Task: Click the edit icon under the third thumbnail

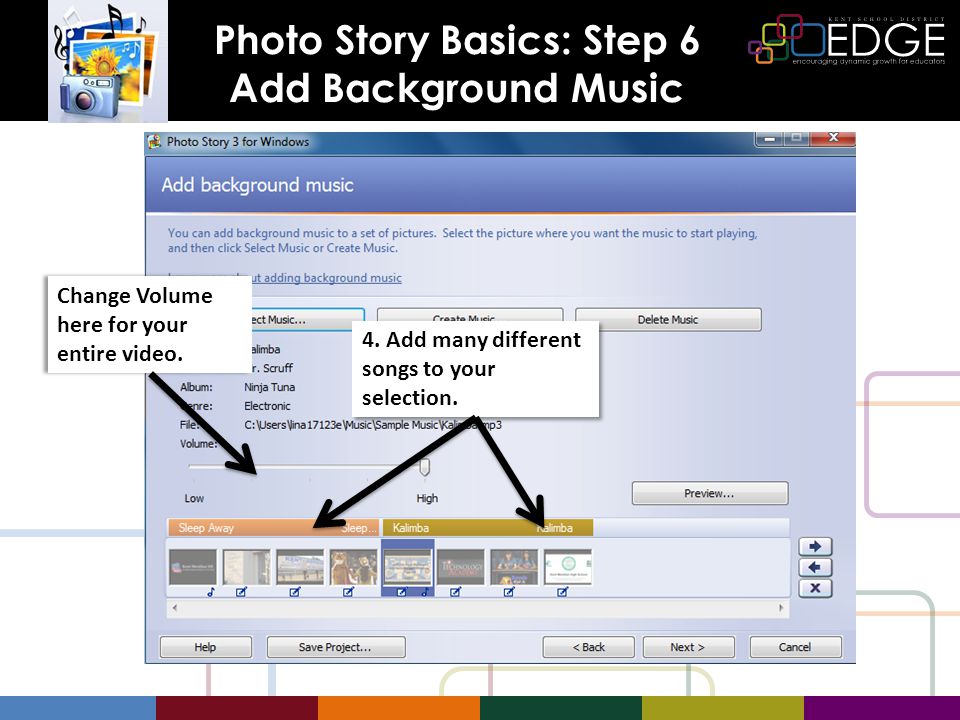Action: pos(295,592)
